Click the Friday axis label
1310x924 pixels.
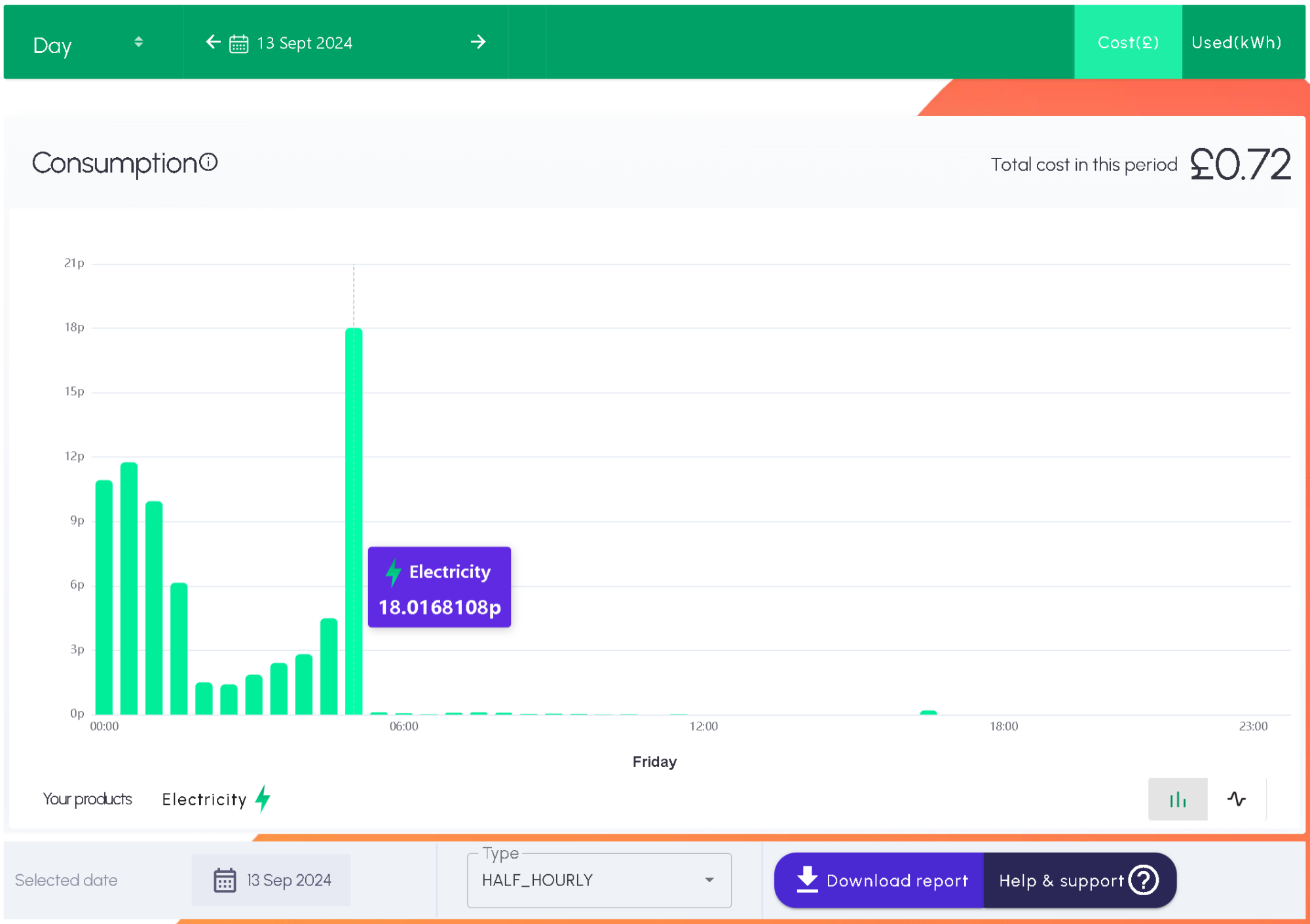(x=654, y=762)
